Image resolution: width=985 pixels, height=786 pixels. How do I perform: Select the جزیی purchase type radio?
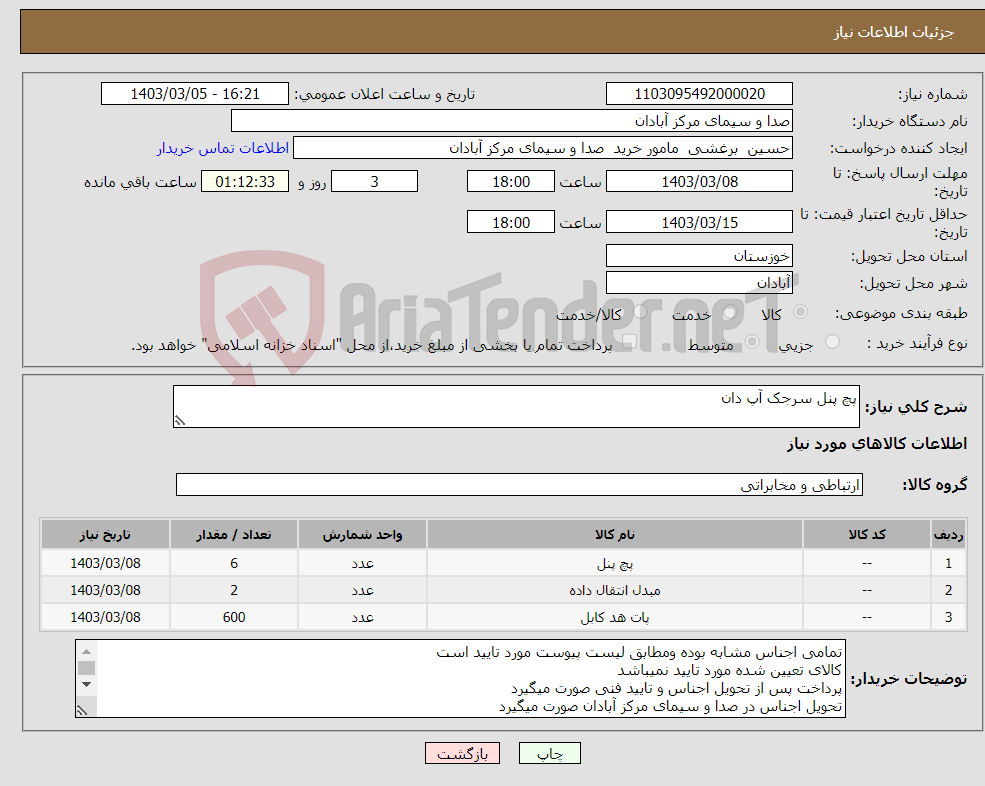(x=832, y=342)
